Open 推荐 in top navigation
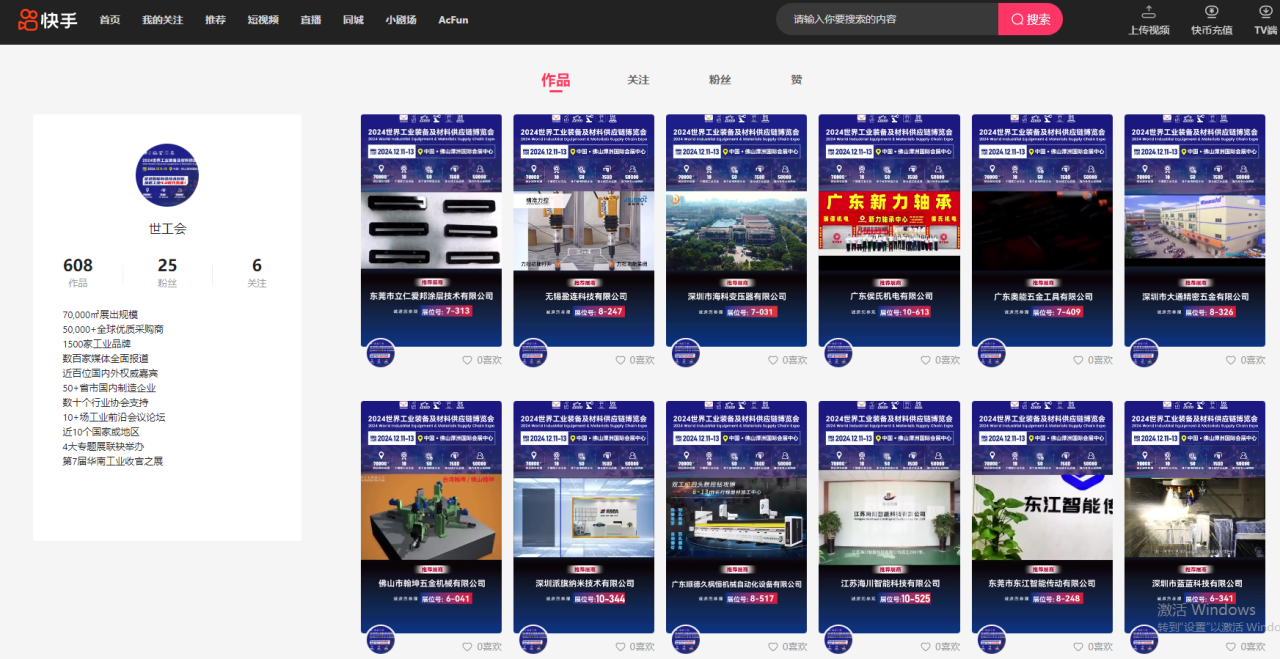 pyautogui.click(x=215, y=20)
